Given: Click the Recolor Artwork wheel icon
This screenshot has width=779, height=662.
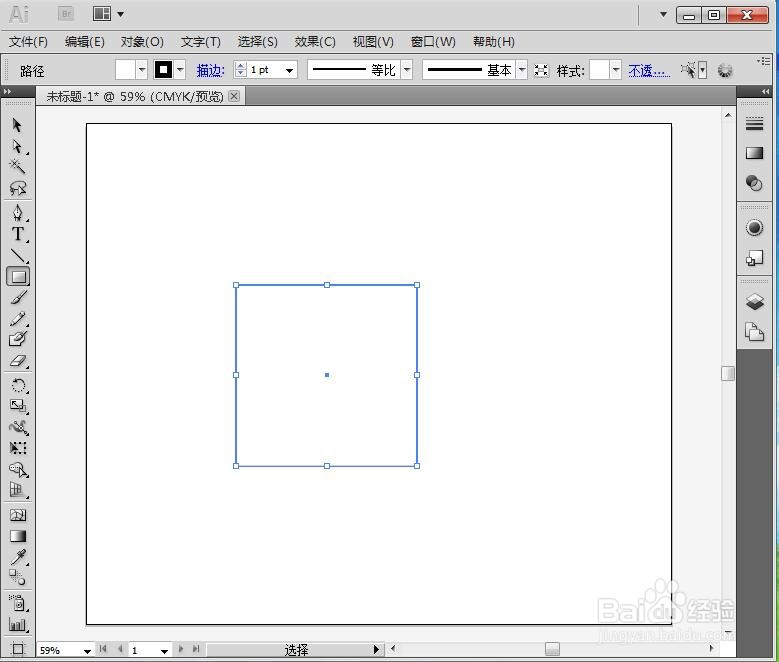Looking at the screenshot, I should pyautogui.click(x=725, y=71).
